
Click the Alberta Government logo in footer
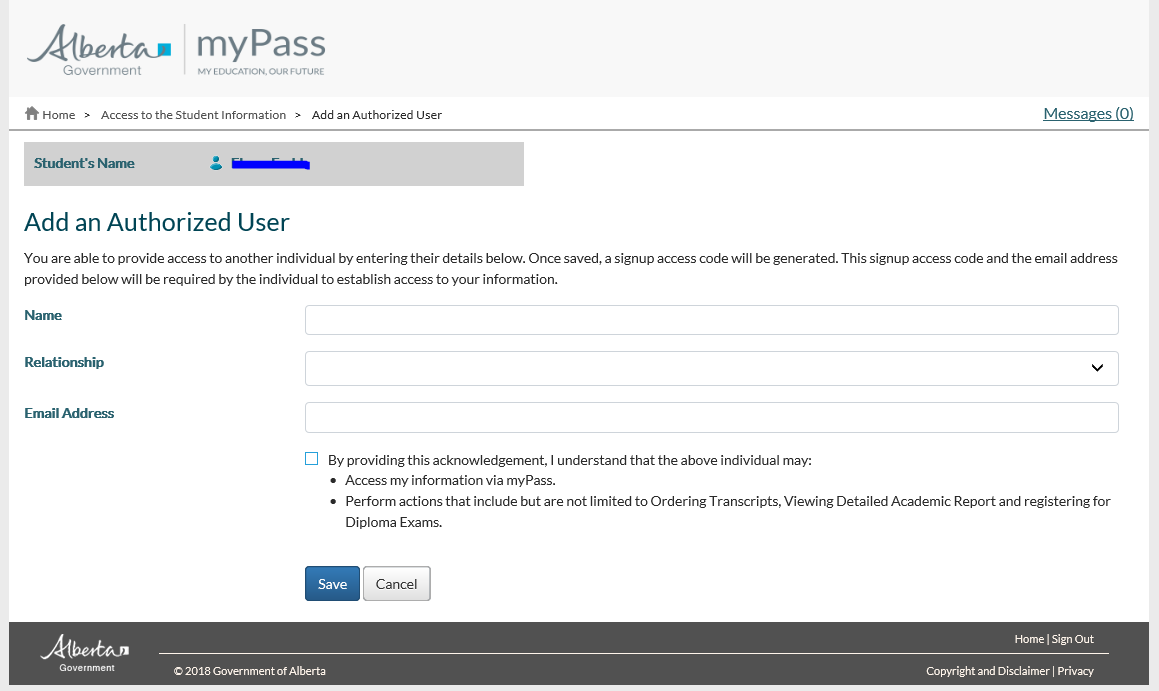85,652
